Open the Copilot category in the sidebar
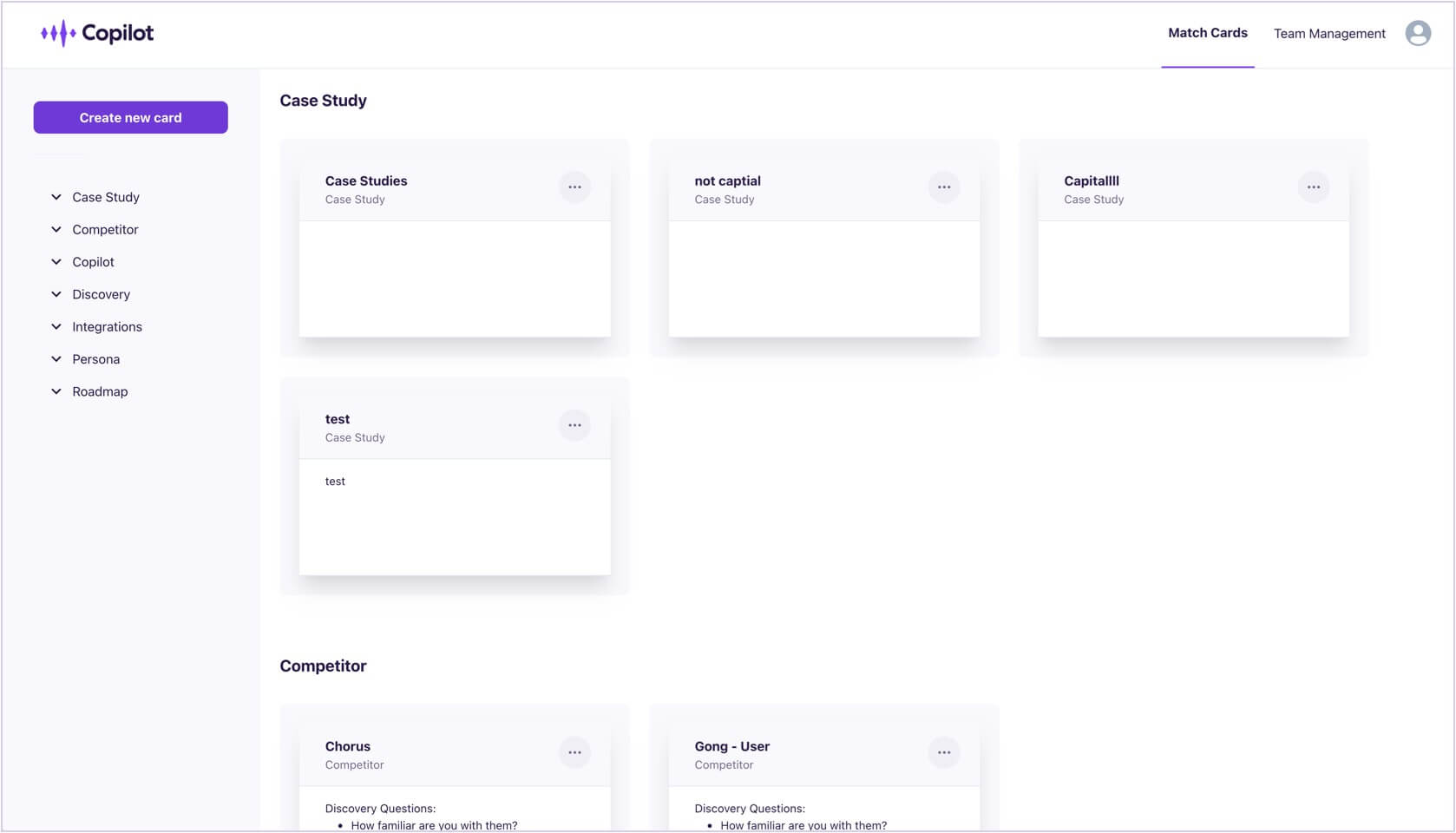Image resolution: width=1456 pixels, height=833 pixels. click(93, 261)
